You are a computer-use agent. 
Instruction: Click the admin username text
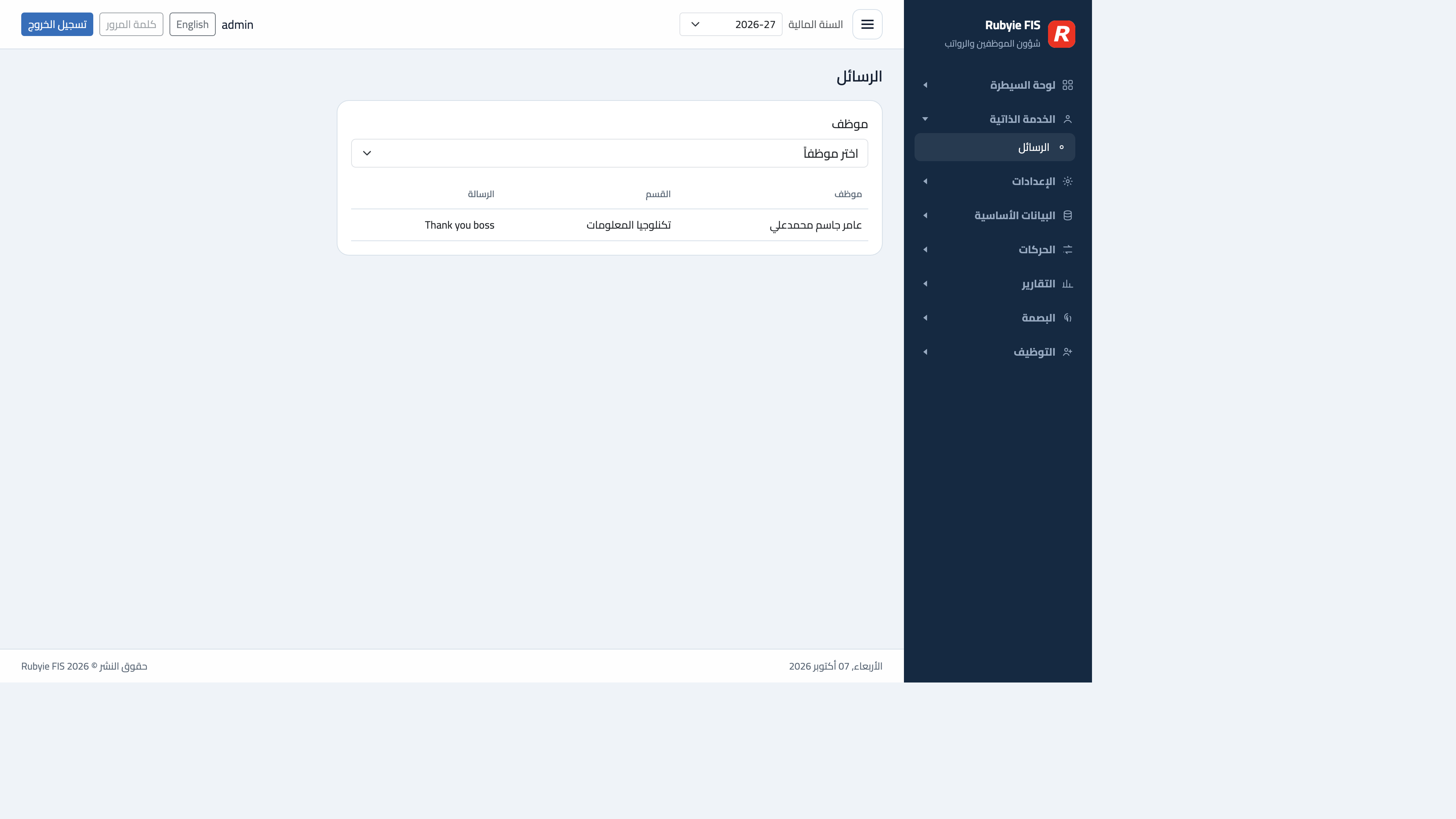[x=237, y=25]
